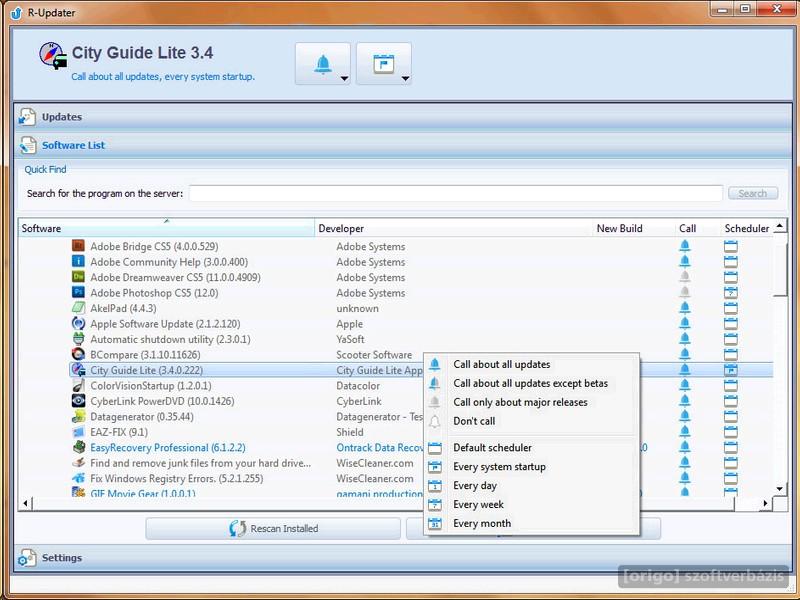The height and width of the screenshot is (600, 800).
Task: Sort by Software column header
Action: [166, 228]
